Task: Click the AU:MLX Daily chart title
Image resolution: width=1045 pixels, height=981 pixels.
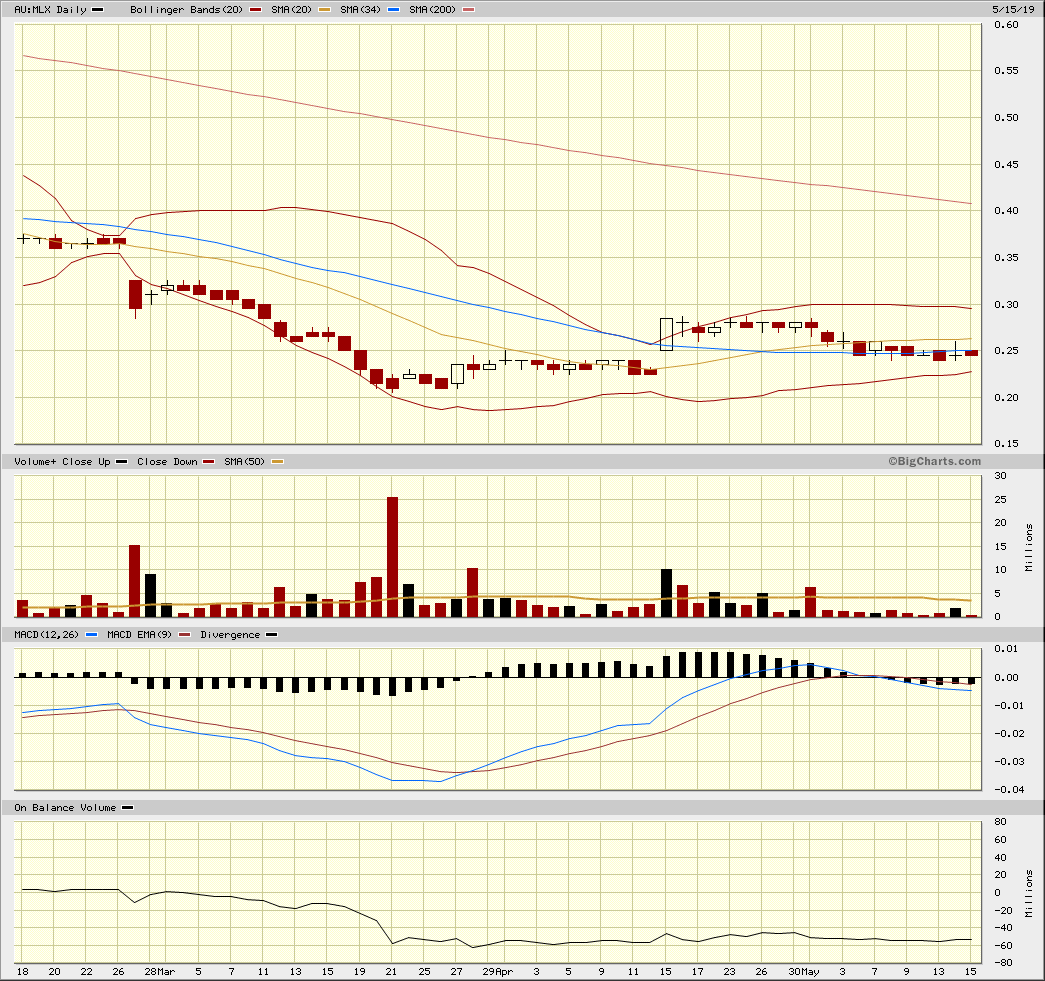Action: [x=51, y=10]
